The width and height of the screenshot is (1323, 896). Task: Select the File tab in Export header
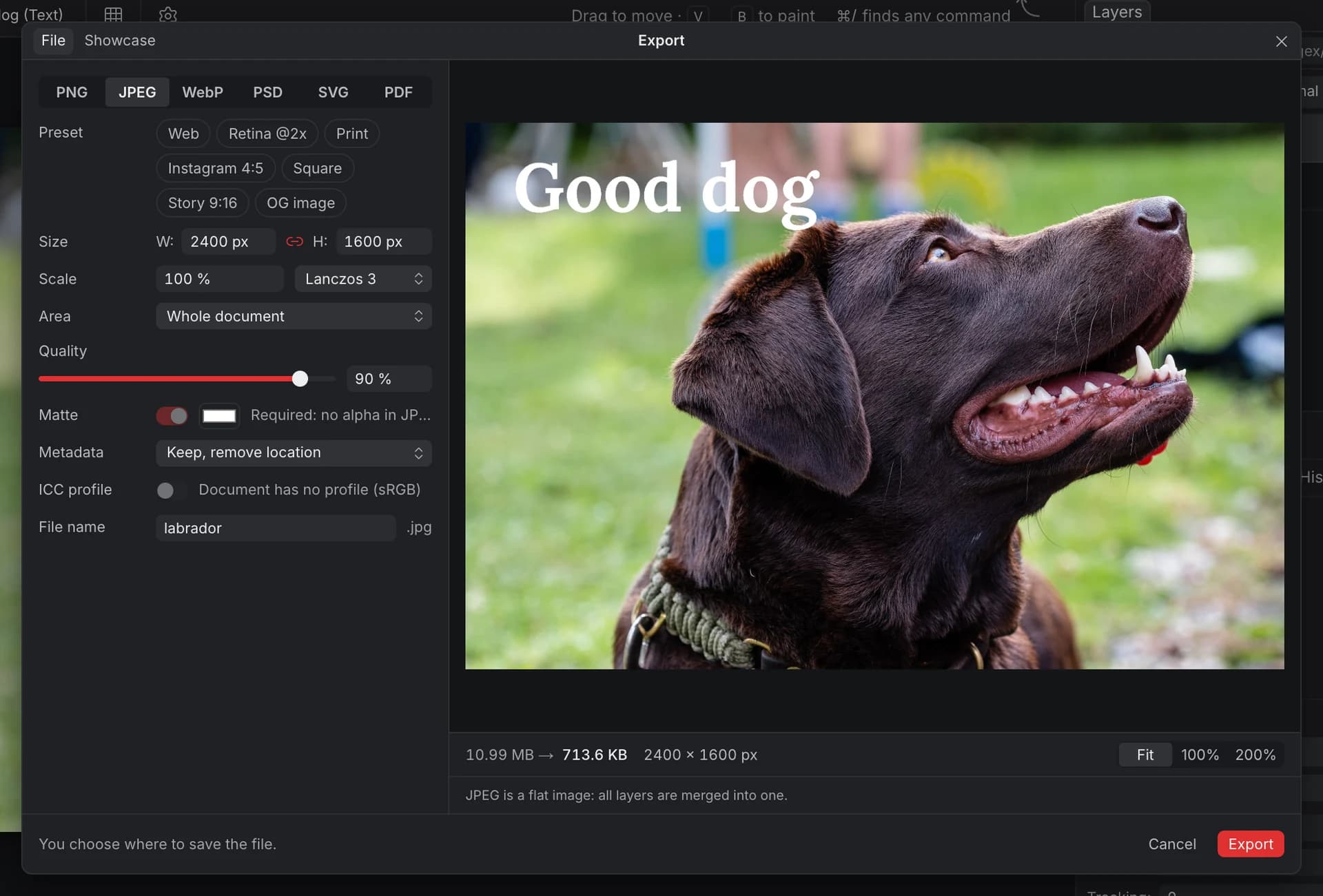[x=53, y=41]
